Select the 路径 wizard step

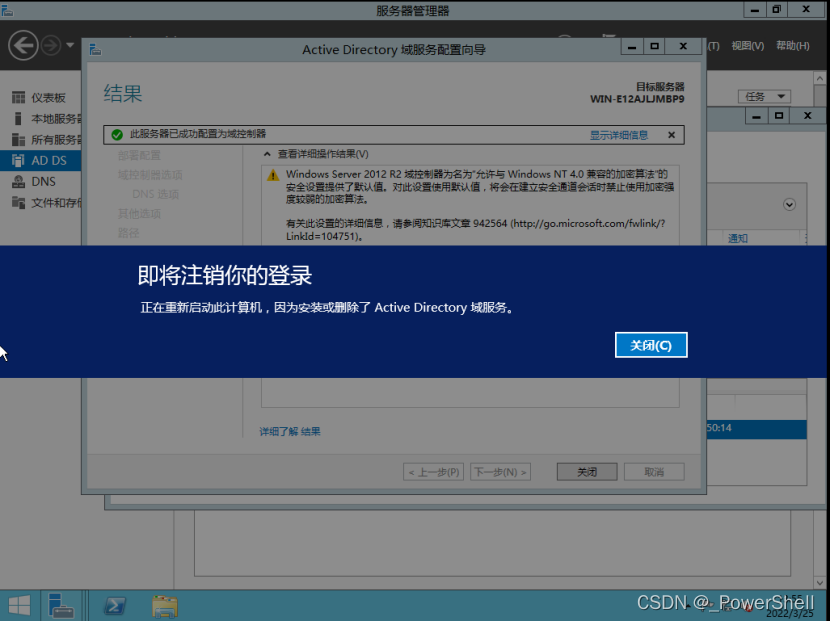(x=129, y=233)
